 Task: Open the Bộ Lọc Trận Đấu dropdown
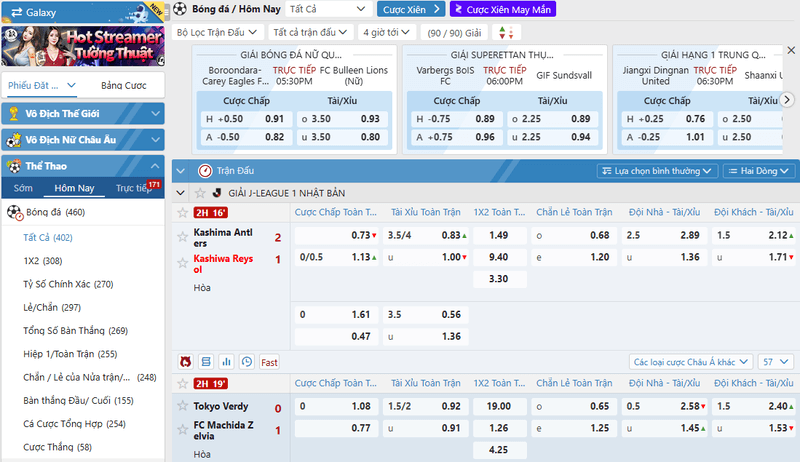[217, 33]
